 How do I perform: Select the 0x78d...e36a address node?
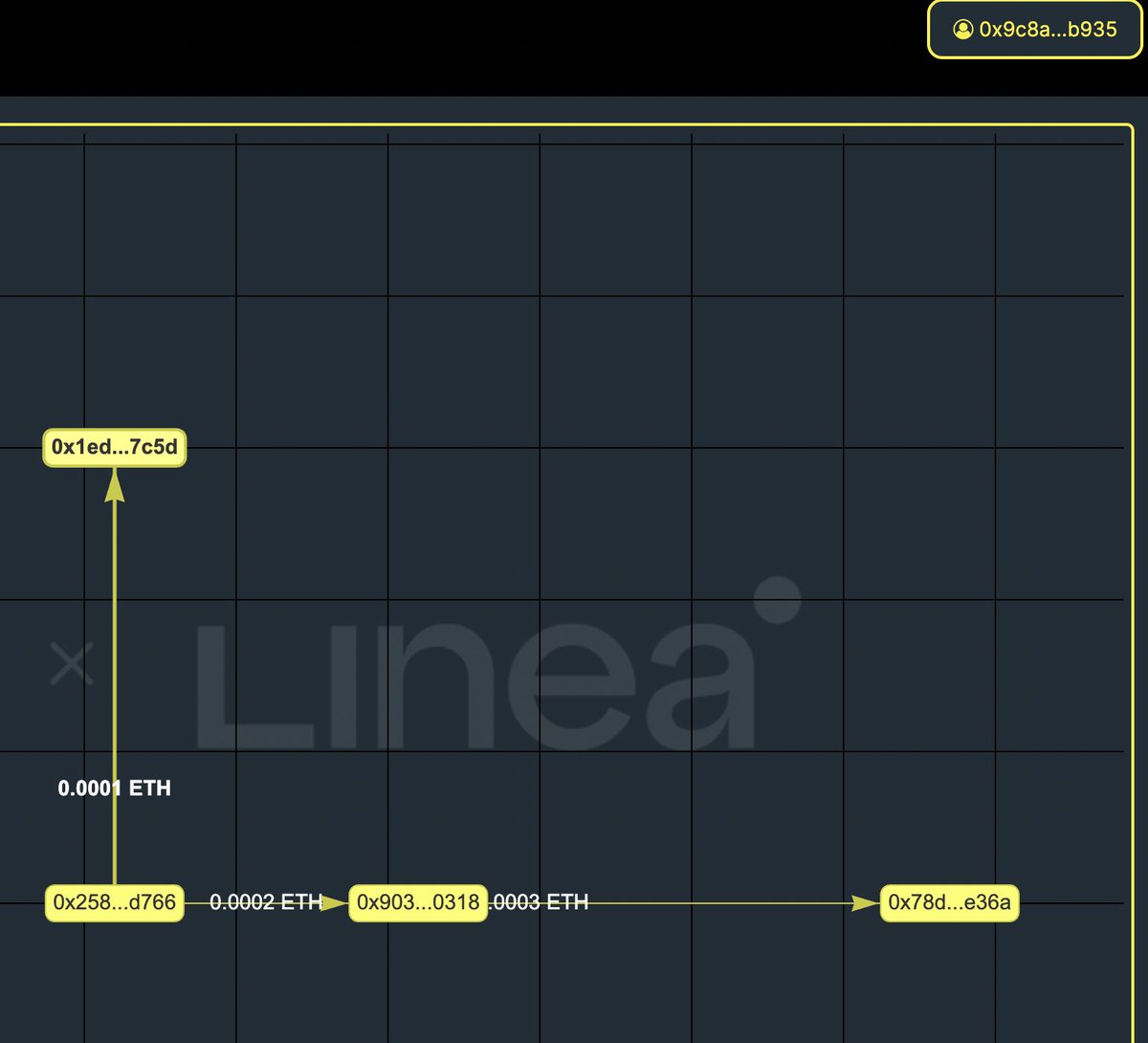(x=949, y=902)
